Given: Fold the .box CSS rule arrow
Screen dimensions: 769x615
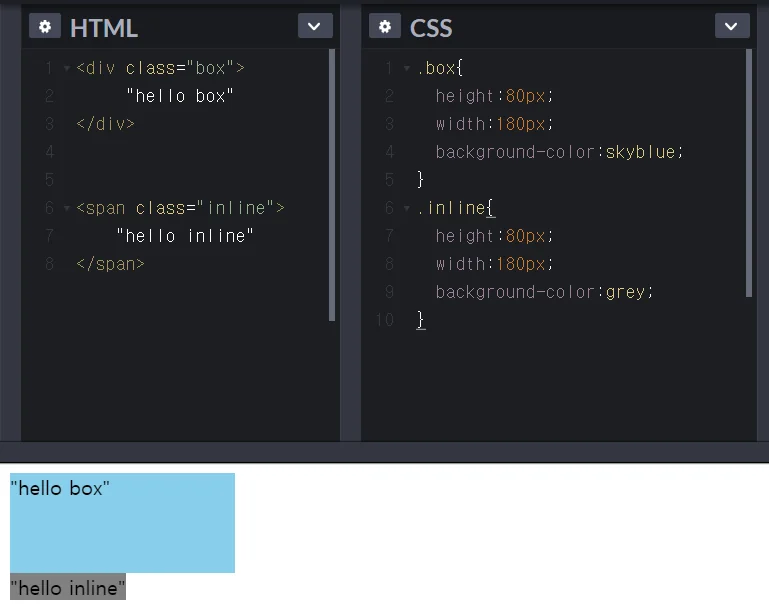Looking at the screenshot, I should 407,69.
